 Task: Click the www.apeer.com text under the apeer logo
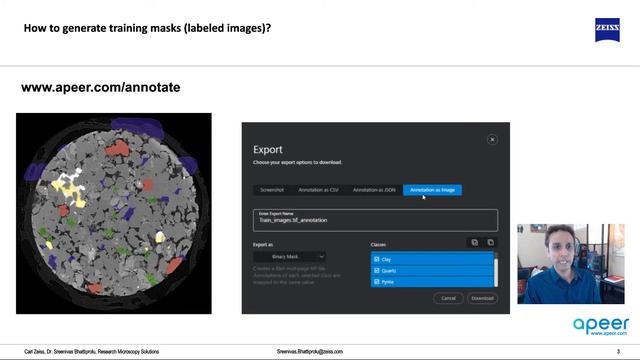[609, 333]
